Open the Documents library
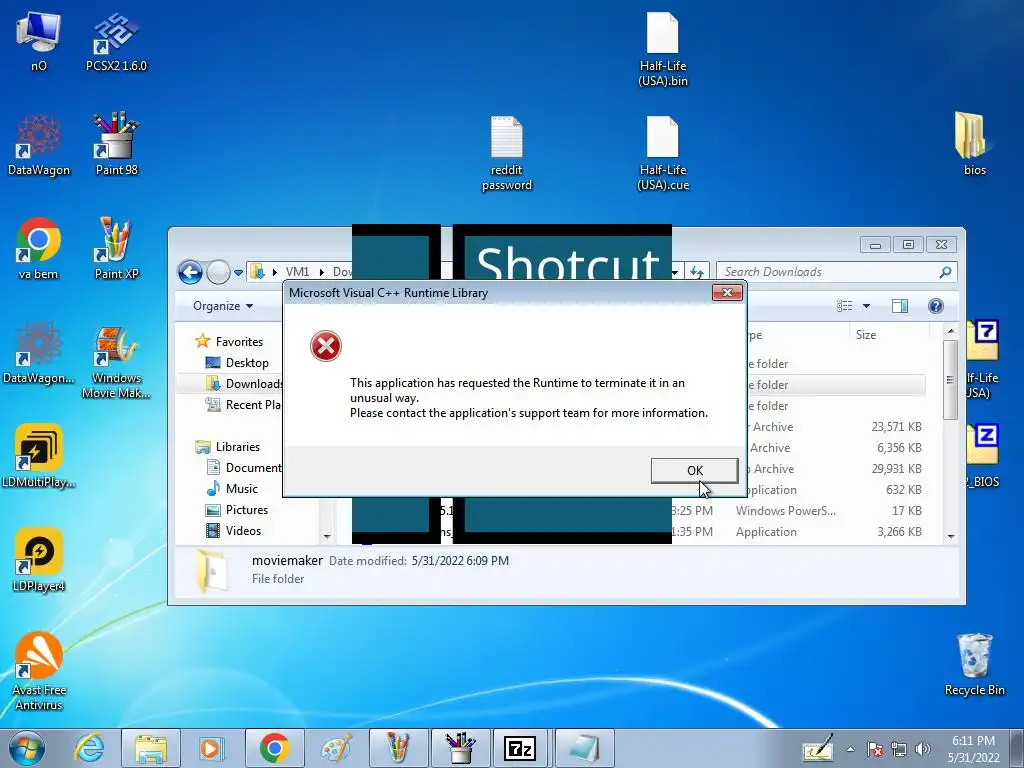This screenshot has height=768, width=1024. coord(245,468)
